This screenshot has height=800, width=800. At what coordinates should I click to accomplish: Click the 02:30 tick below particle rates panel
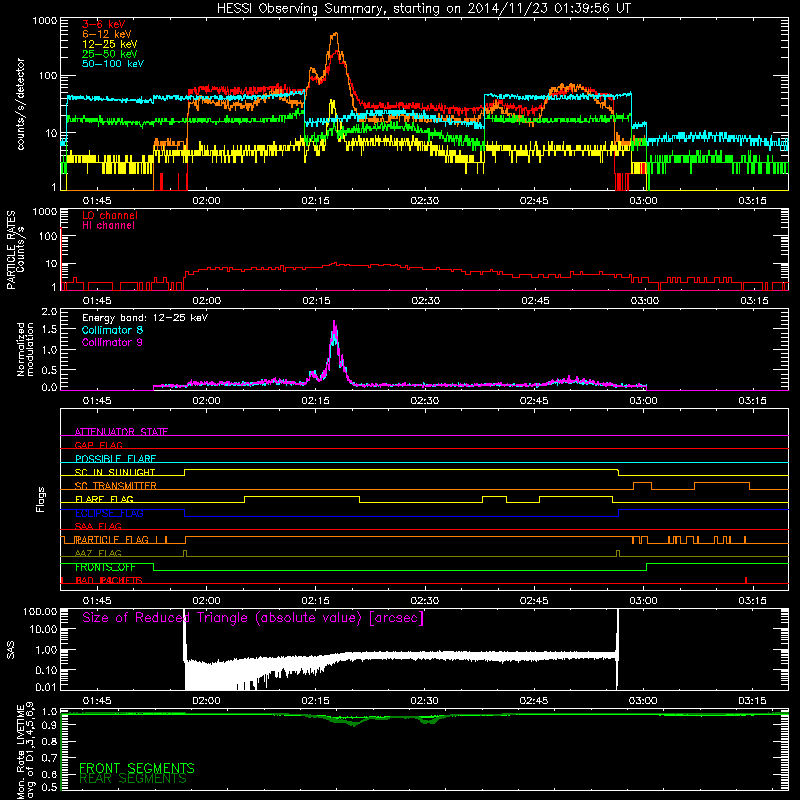click(426, 301)
